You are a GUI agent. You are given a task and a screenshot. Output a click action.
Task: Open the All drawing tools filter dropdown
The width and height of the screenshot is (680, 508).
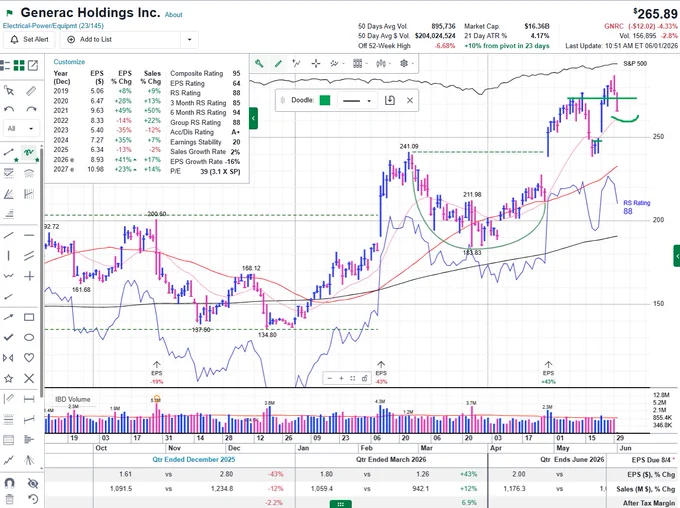point(21,128)
